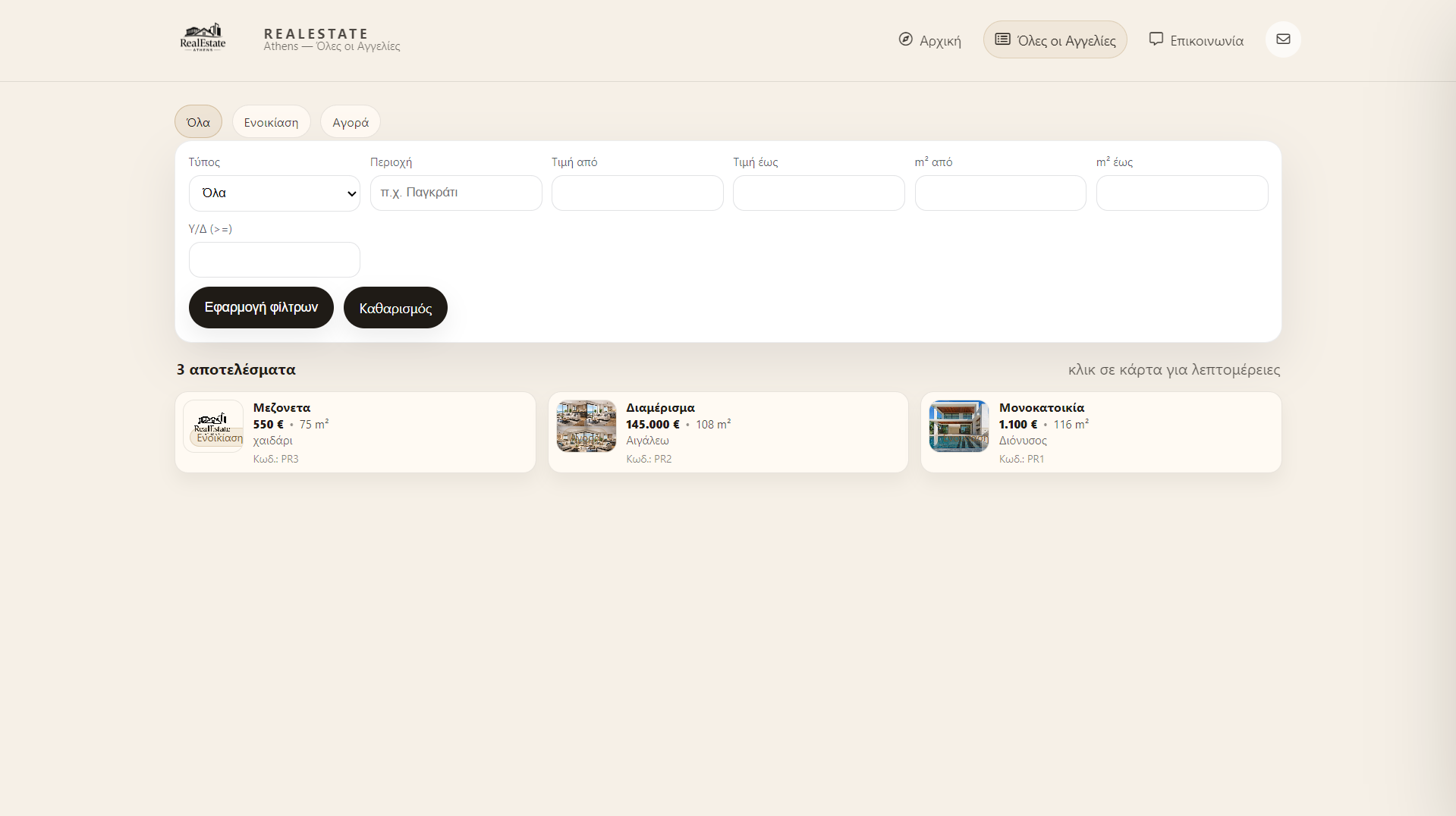Click the 1.100 € price text

click(1018, 425)
